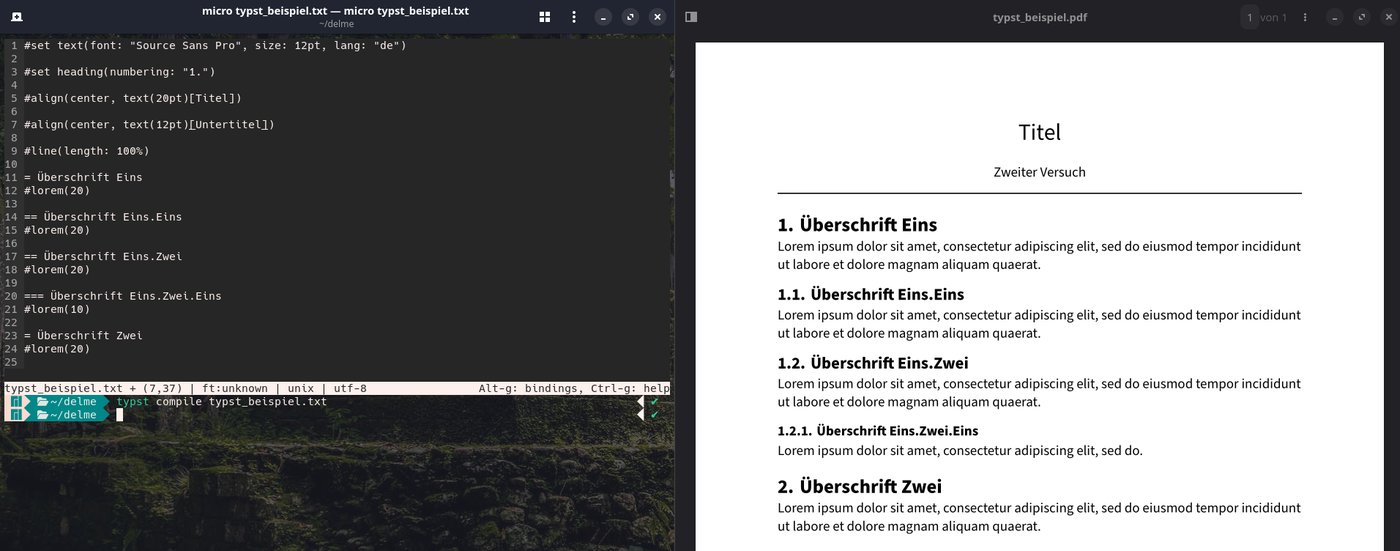Maximize the micro terminal window

click(x=630, y=17)
